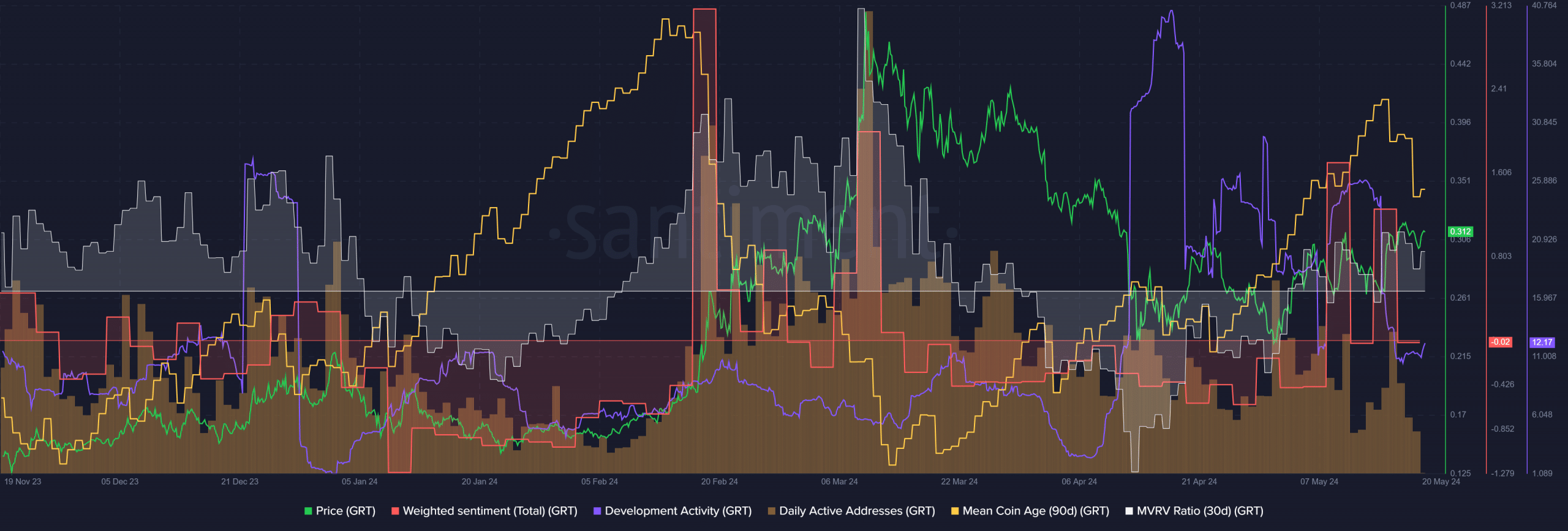Image resolution: width=1568 pixels, height=531 pixels.
Task: Click the 05 Dec 23 date label
Action: pyautogui.click(x=120, y=481)
